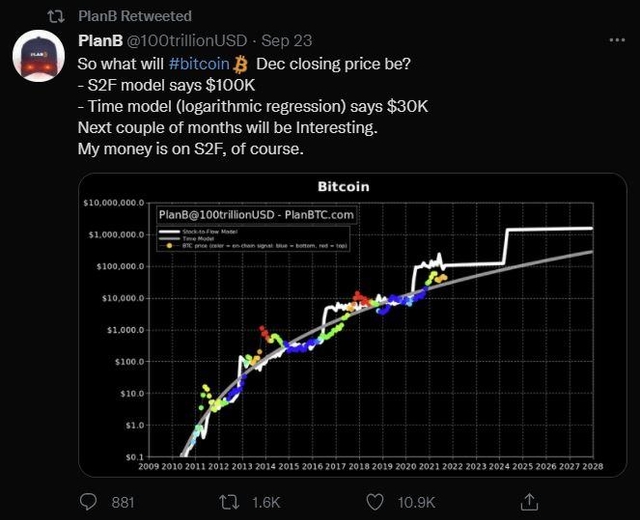The height and width of the screenshot is (520, 640).
Task: Click the PlanB display name
Action: (x=99, y=42)
